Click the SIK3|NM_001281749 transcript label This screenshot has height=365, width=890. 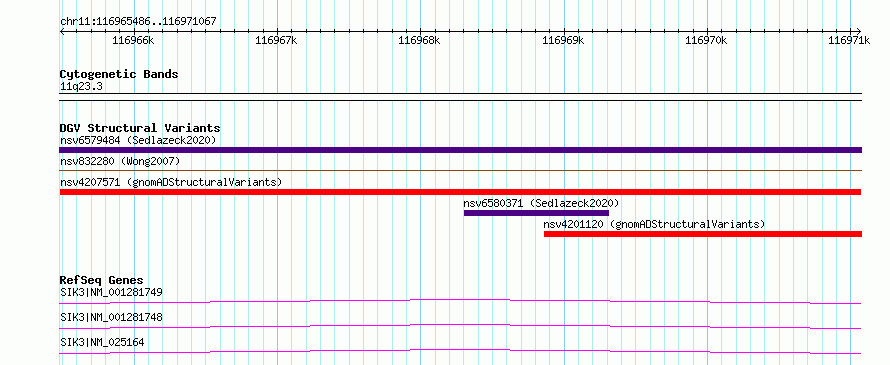pyautogui.click(x=111, y=293)
